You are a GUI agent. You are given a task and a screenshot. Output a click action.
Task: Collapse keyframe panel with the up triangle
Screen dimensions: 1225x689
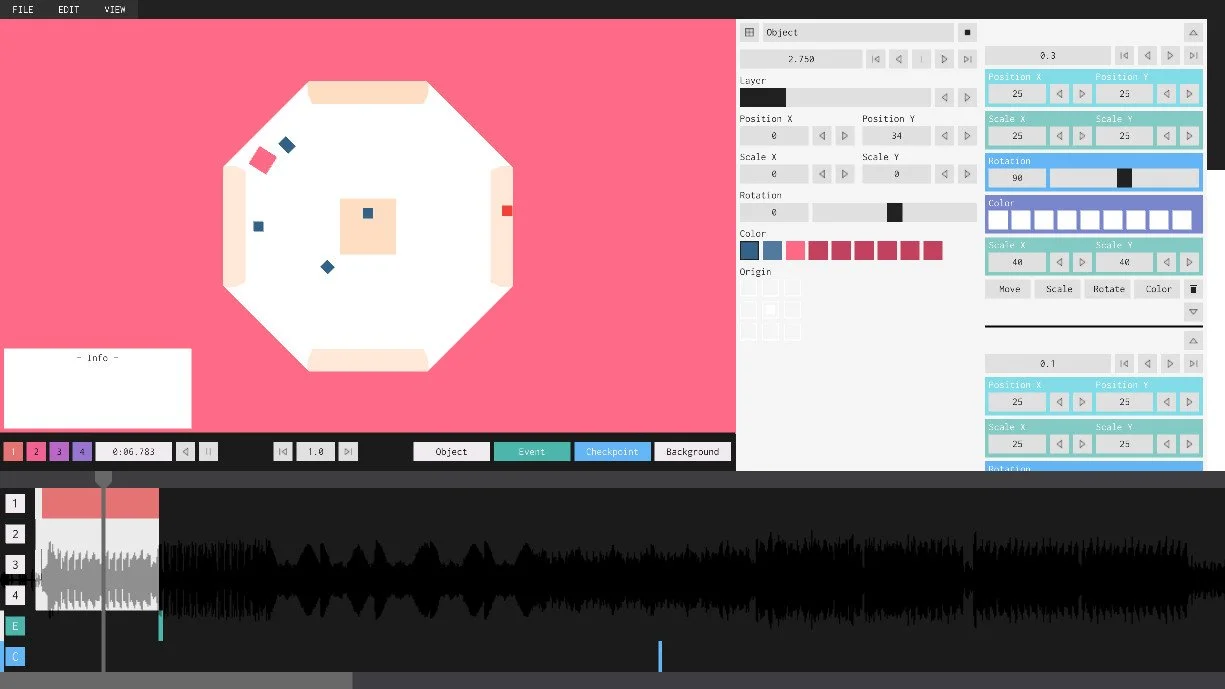1192,33
